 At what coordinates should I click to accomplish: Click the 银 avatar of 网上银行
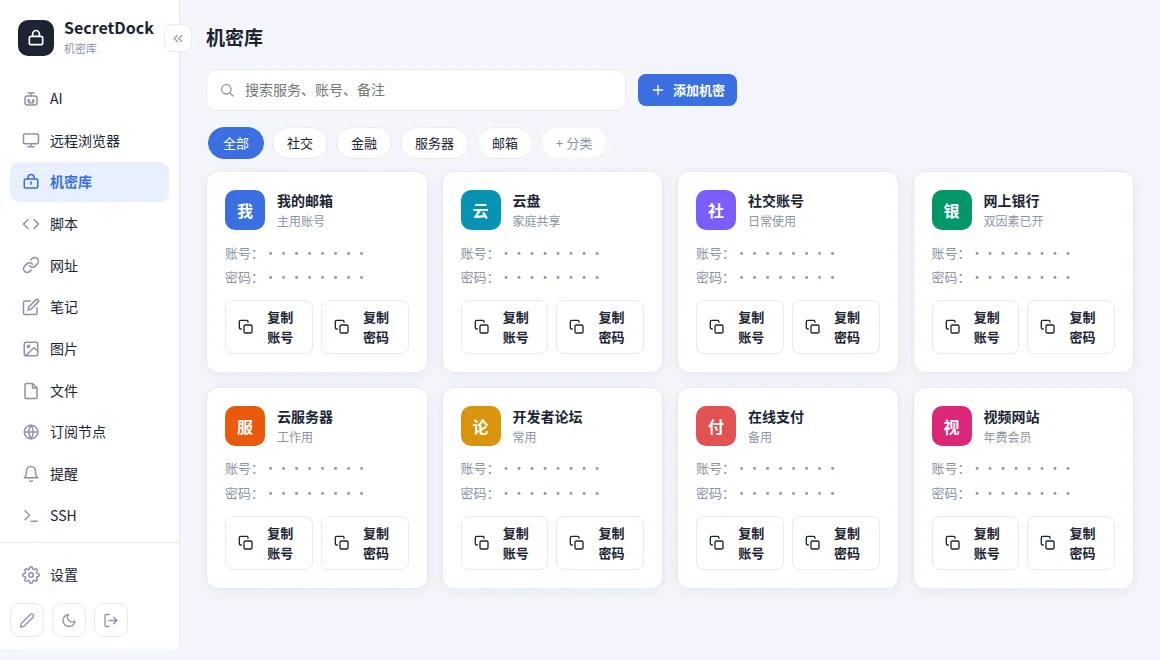point(951,211)
